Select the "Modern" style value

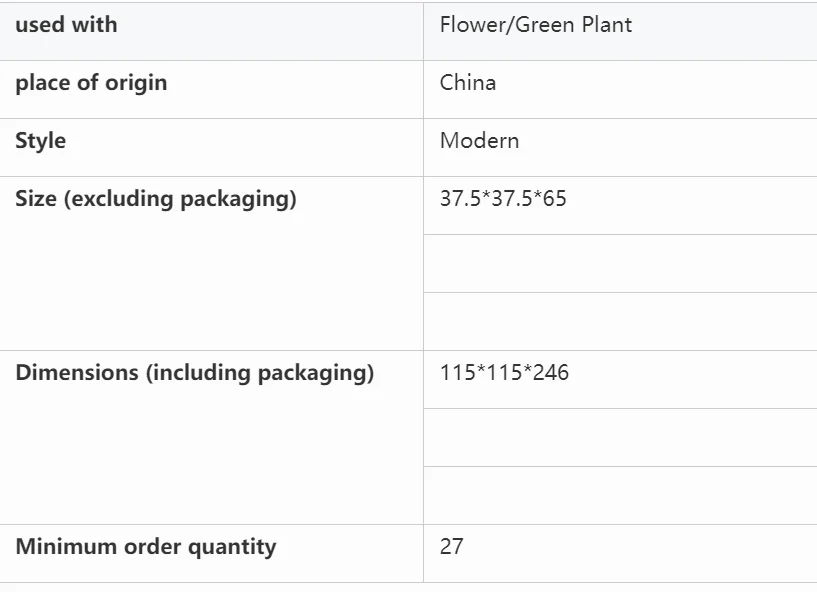coord(479,141)
